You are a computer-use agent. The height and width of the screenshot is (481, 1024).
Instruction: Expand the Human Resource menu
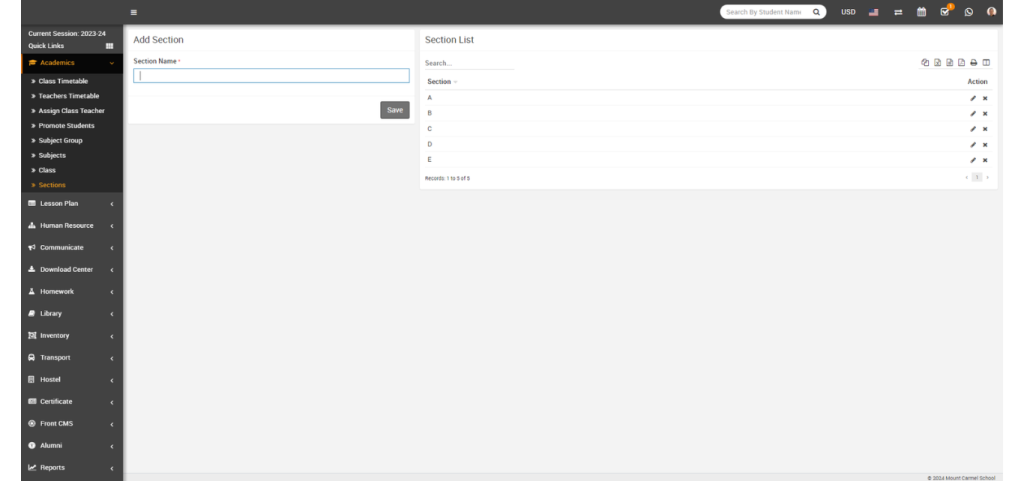(70, 225)
